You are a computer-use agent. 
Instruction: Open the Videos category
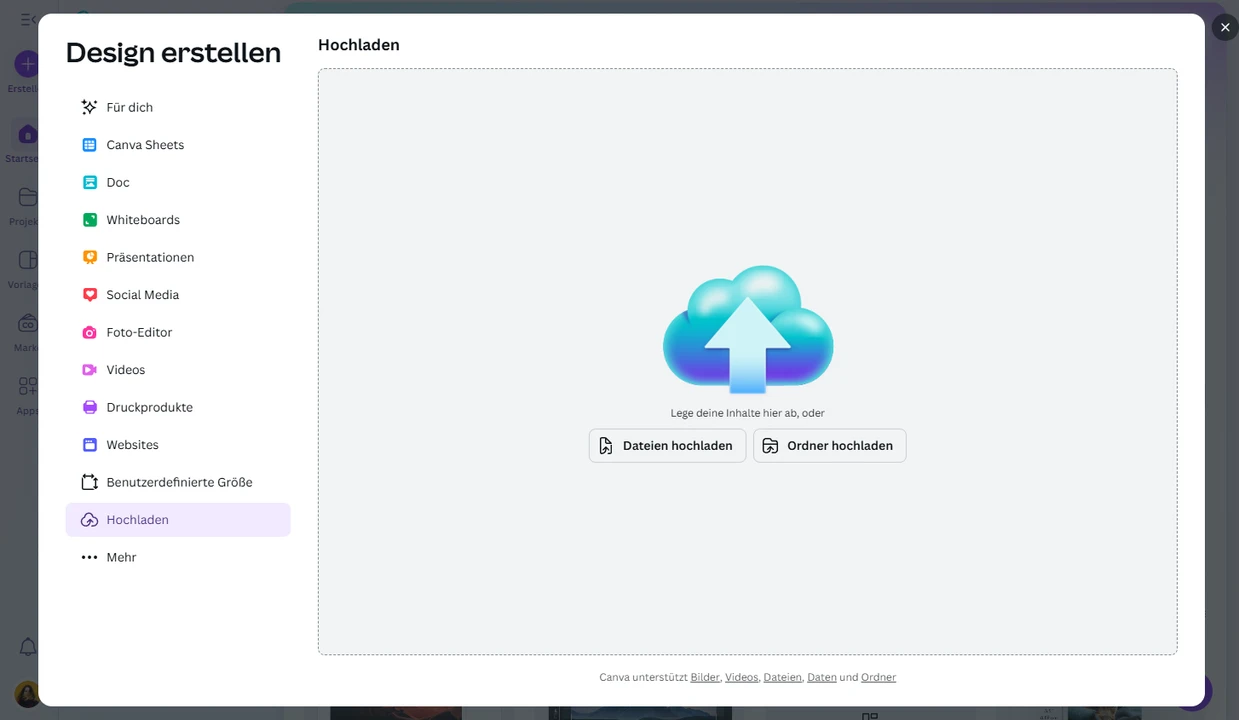click(x=178, y=370)
